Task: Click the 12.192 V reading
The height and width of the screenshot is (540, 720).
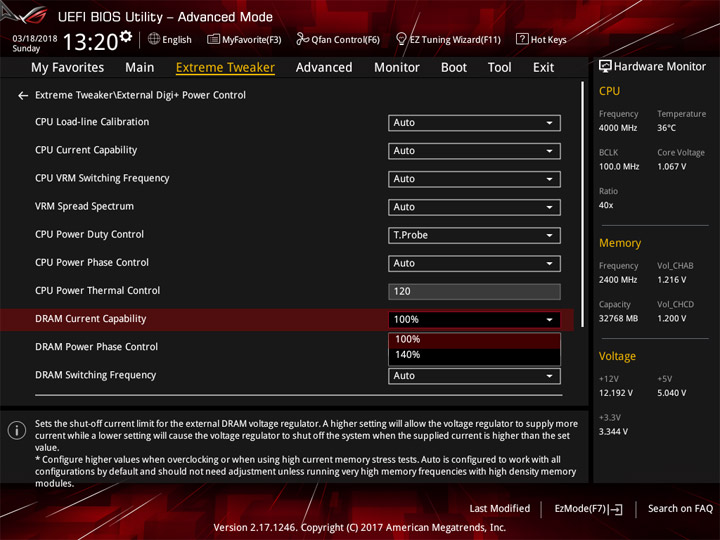Action: [616, 393]
